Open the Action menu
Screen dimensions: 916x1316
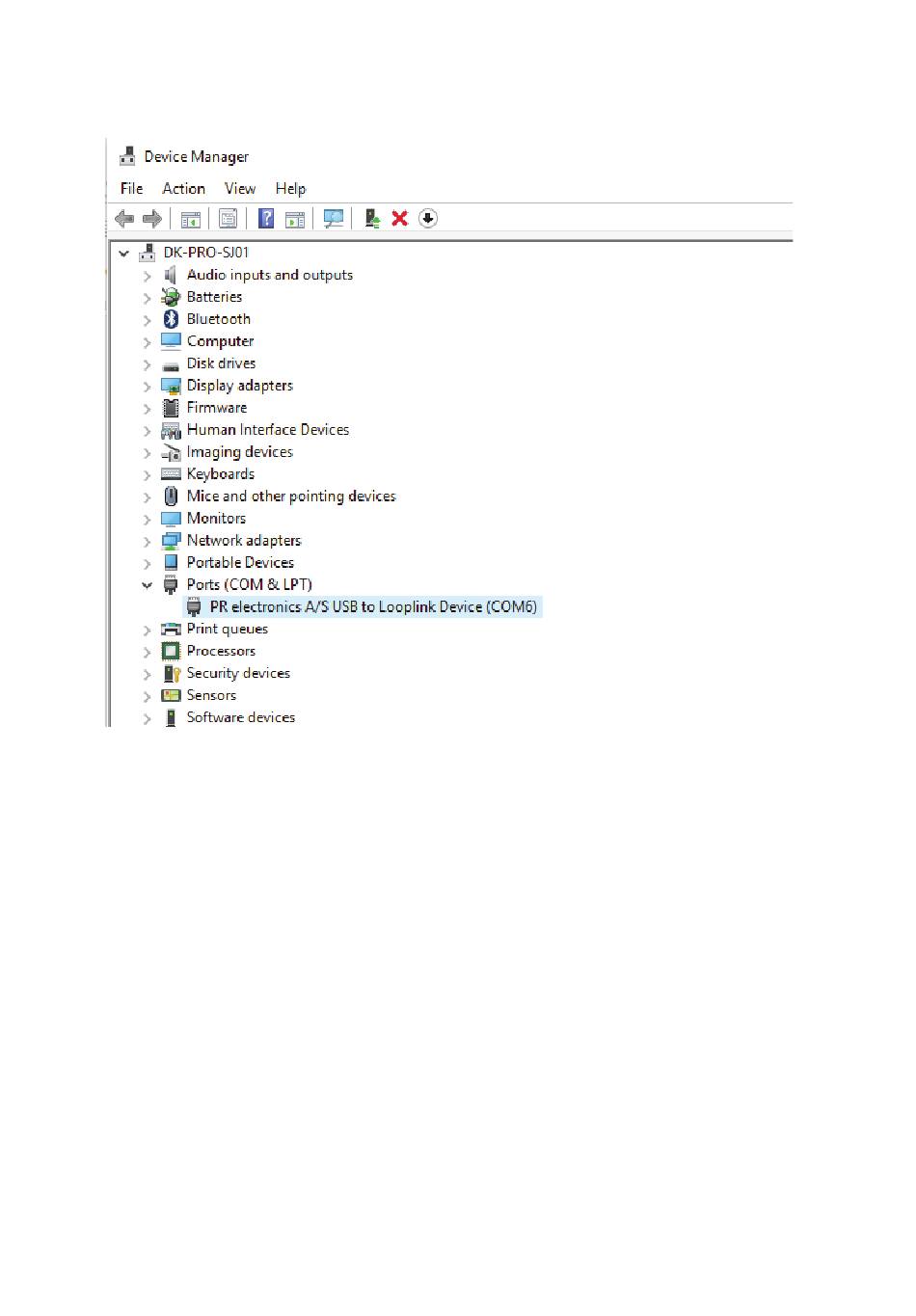(x=183, y=189)
